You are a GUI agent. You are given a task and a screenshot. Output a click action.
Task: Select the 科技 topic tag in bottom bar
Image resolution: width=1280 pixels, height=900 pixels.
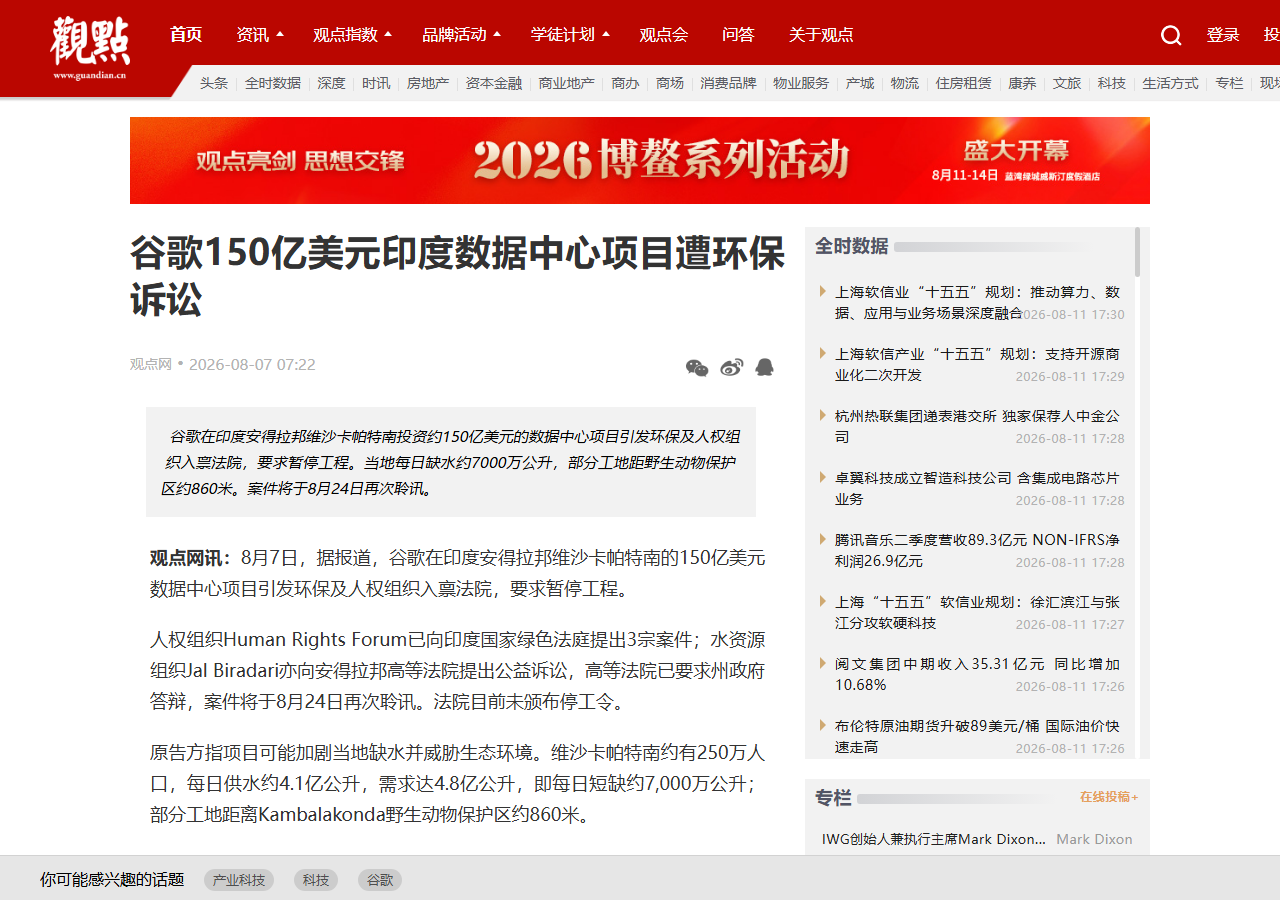tap(316, 880)
